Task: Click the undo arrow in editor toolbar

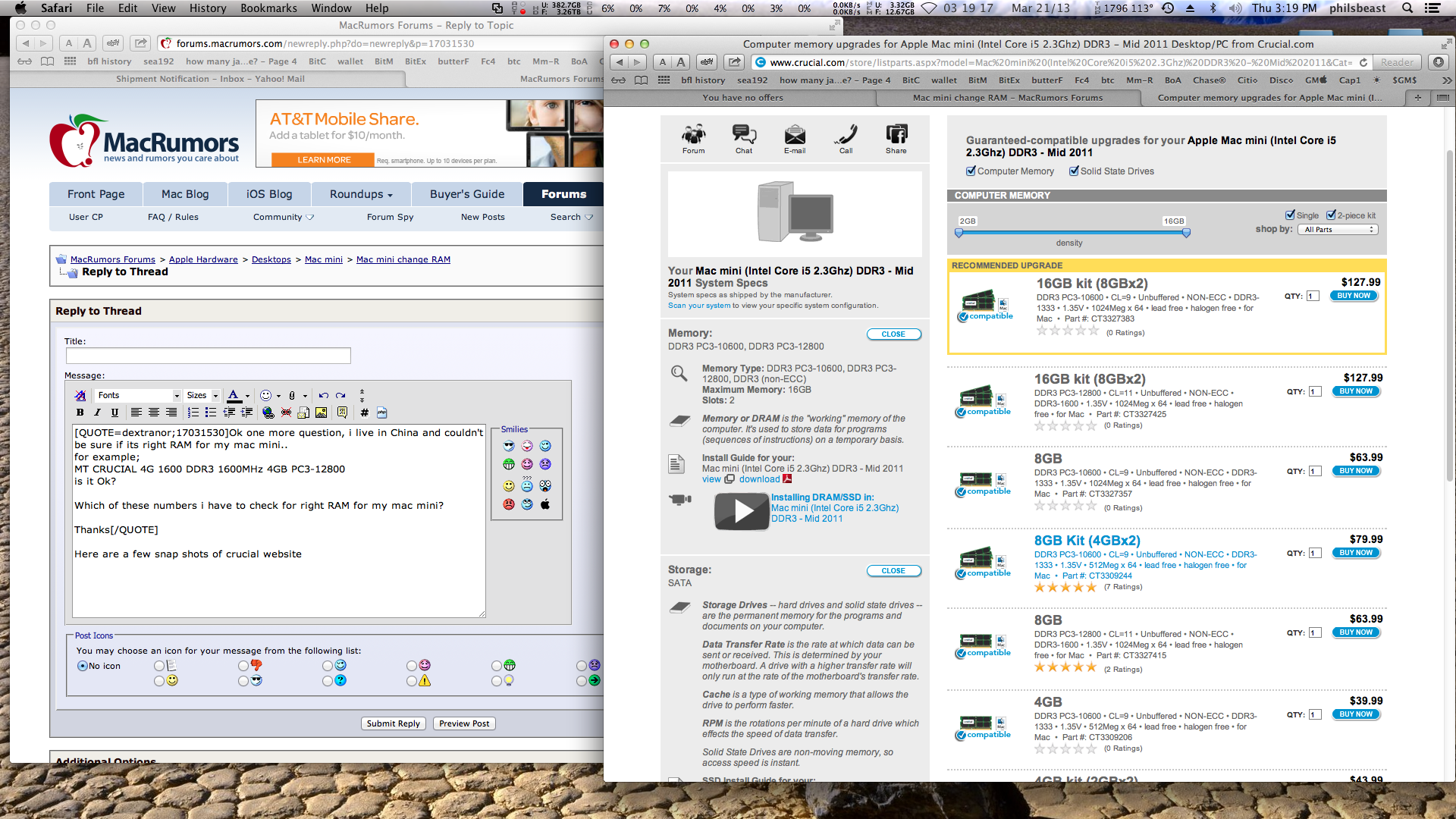Action: pos(324,395)
